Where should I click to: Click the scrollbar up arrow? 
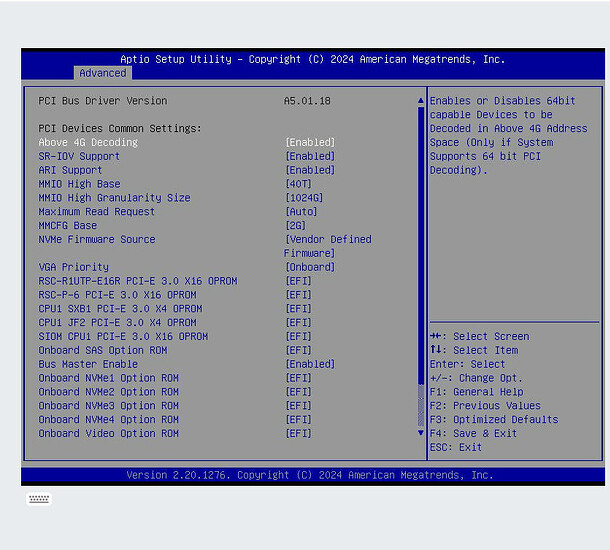(421, 101)
